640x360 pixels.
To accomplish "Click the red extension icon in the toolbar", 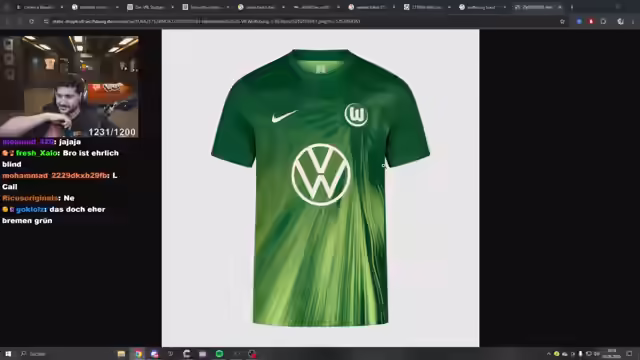I will (x=591, y=21).
